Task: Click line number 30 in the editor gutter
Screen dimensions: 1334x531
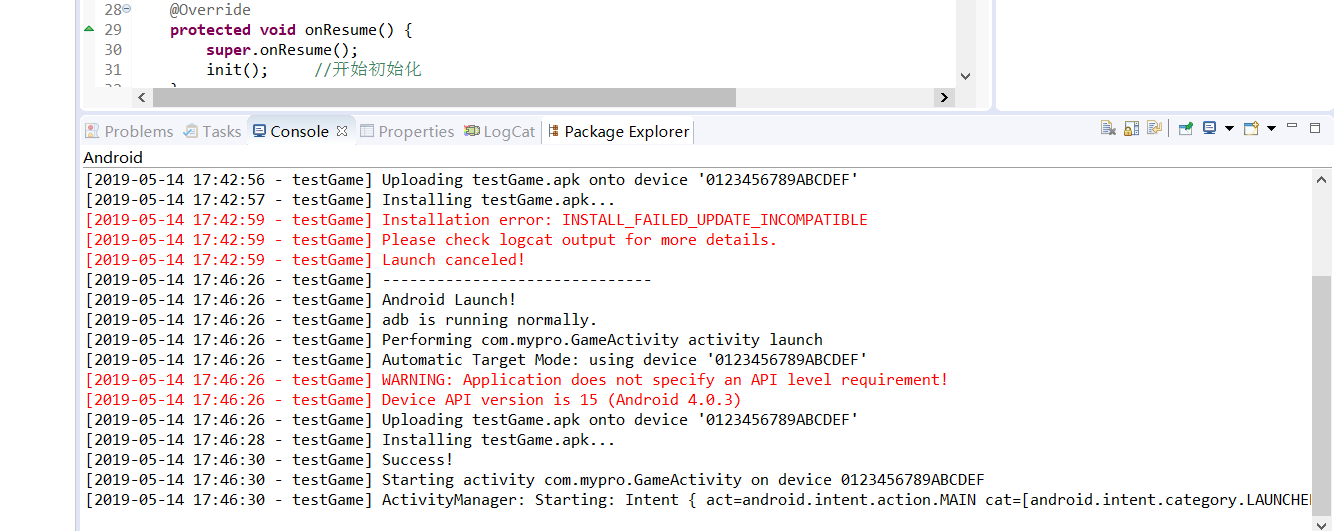Action: [x=113, y=50]
